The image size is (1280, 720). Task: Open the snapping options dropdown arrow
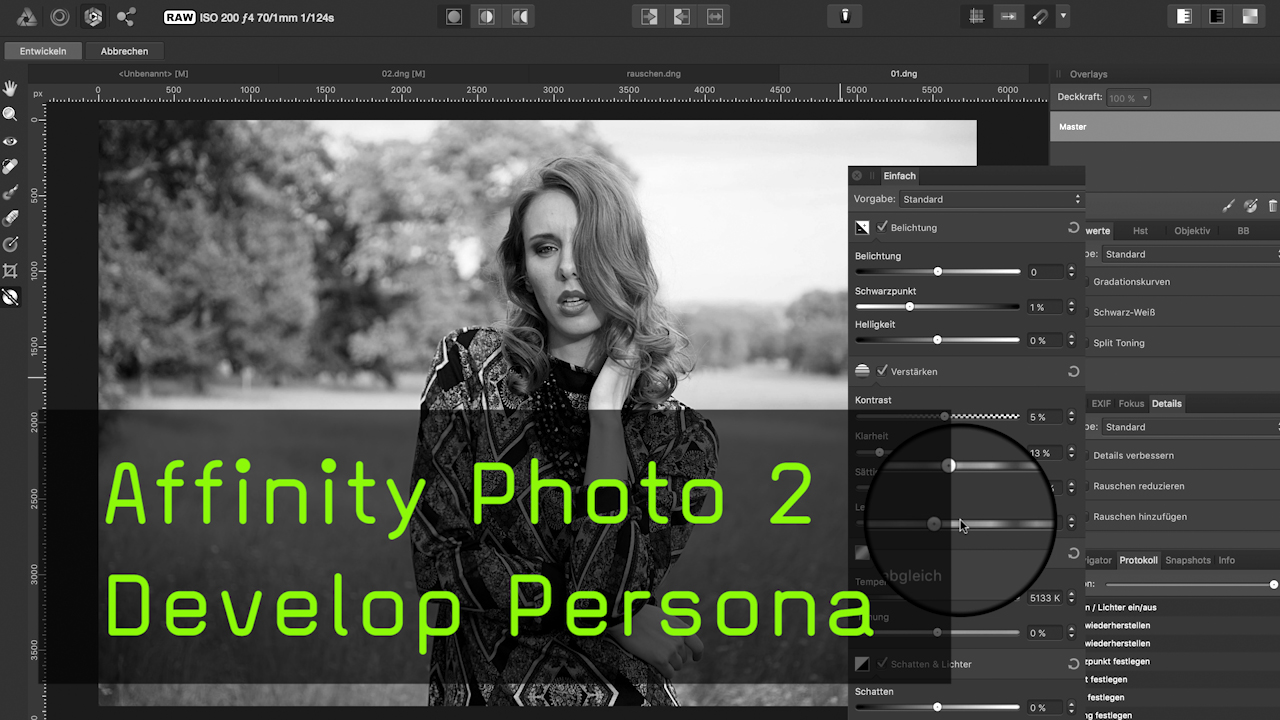coord(1063,17)
